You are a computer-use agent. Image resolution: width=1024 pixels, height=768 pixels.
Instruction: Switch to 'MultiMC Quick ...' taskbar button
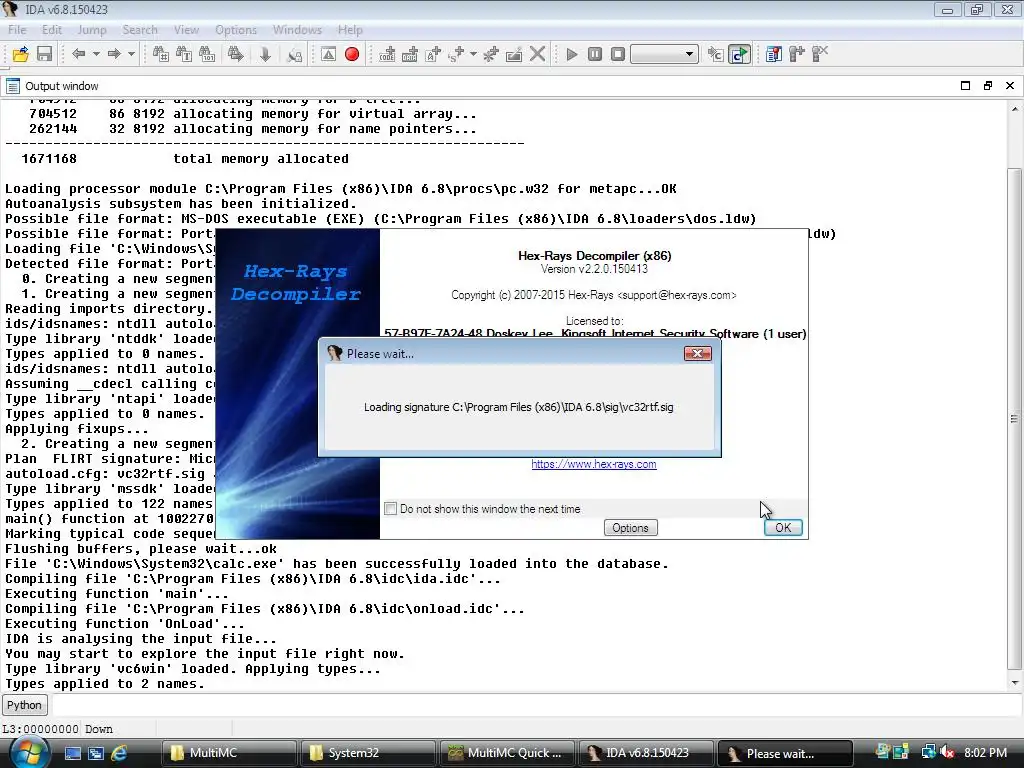click(507, 753)
